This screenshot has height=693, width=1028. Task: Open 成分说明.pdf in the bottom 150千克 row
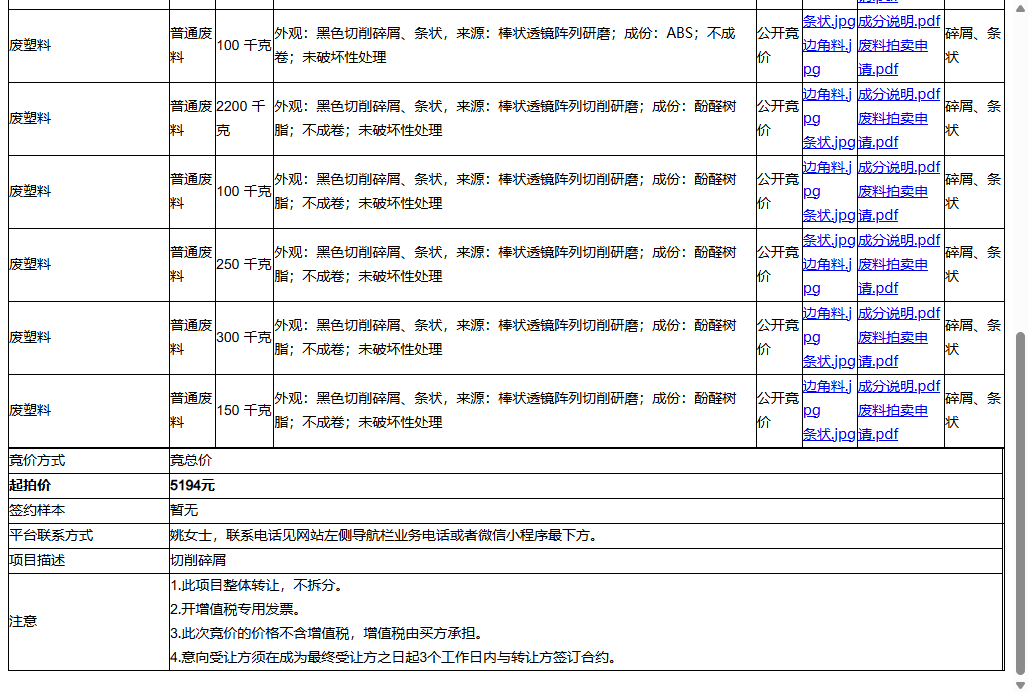[x=897, y=385]
